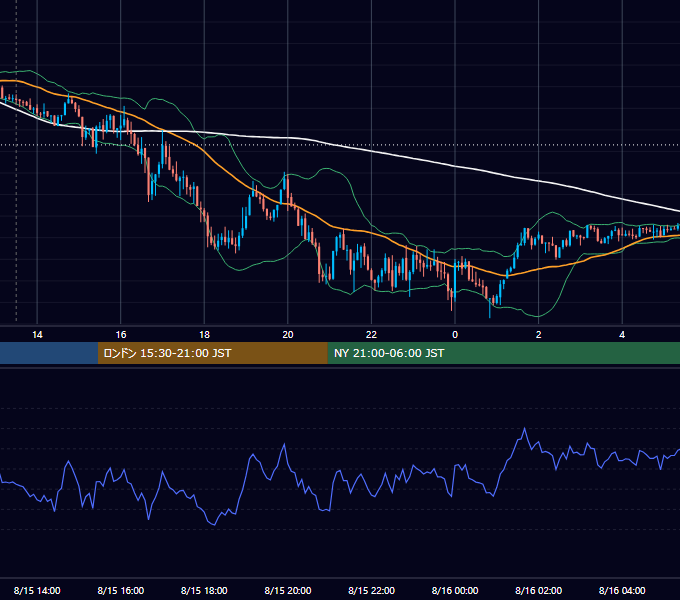The height and width of the screenshot is (600, 680).
Task: Click hour label 4 on price chart axis
Action: coord(622,335)
